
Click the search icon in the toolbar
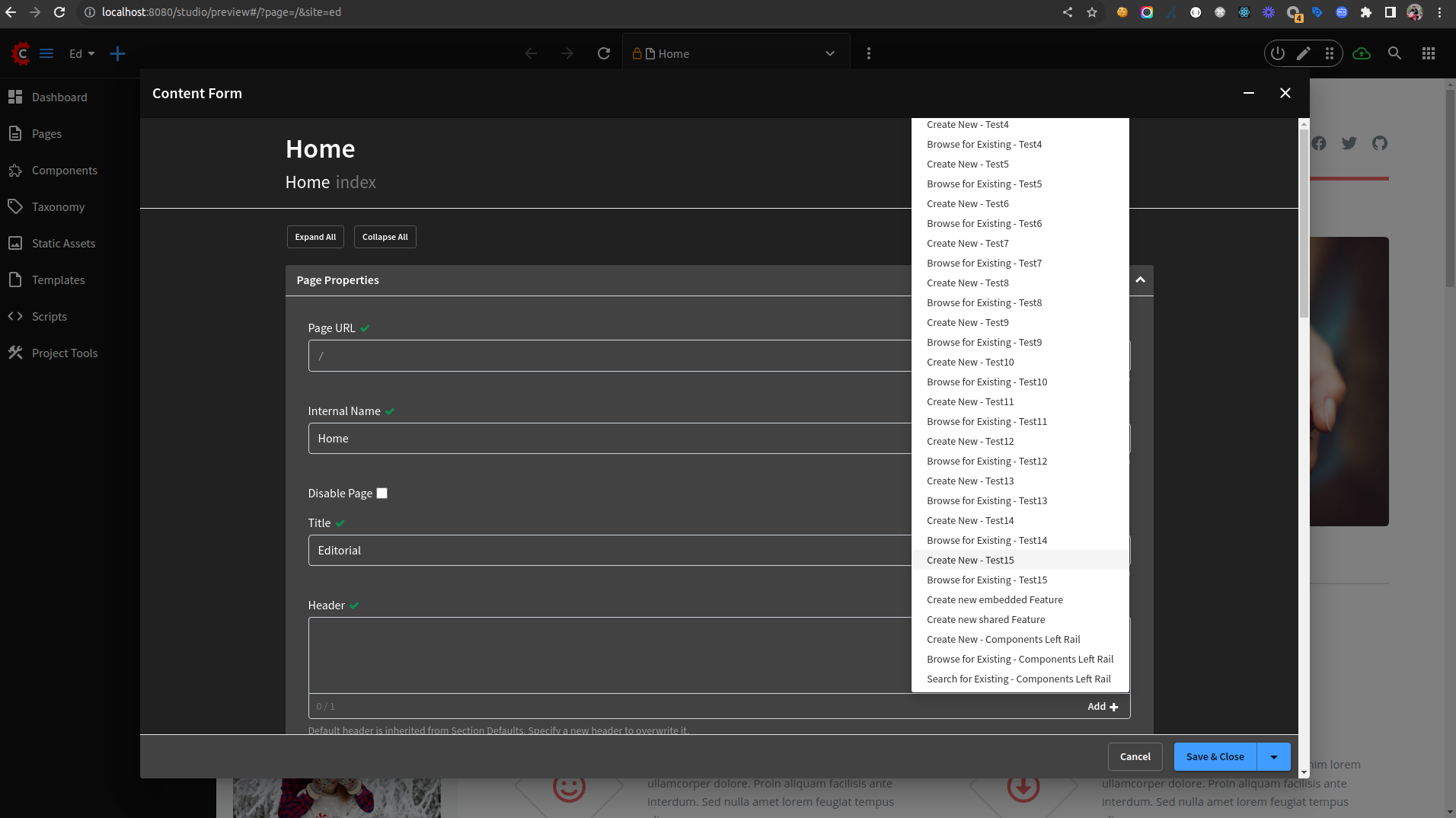1395,53
